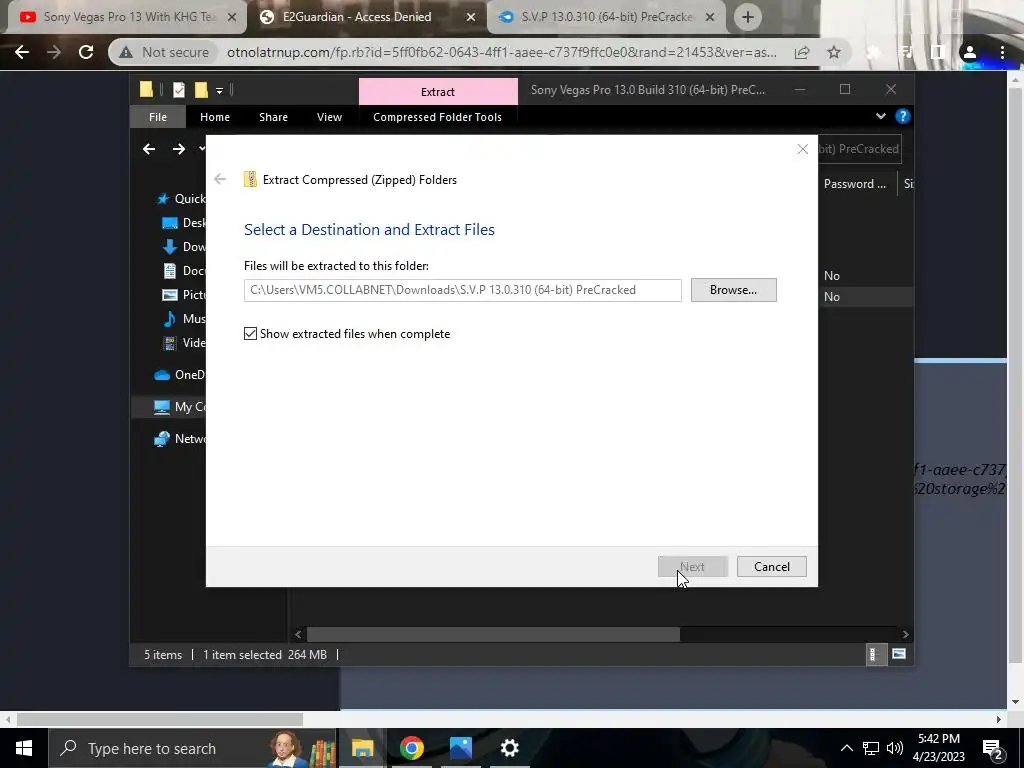Close the Sony Vegas Pro YouTube tab
The width and height of the screenshot is (1024, 768).
pos(231,18)
